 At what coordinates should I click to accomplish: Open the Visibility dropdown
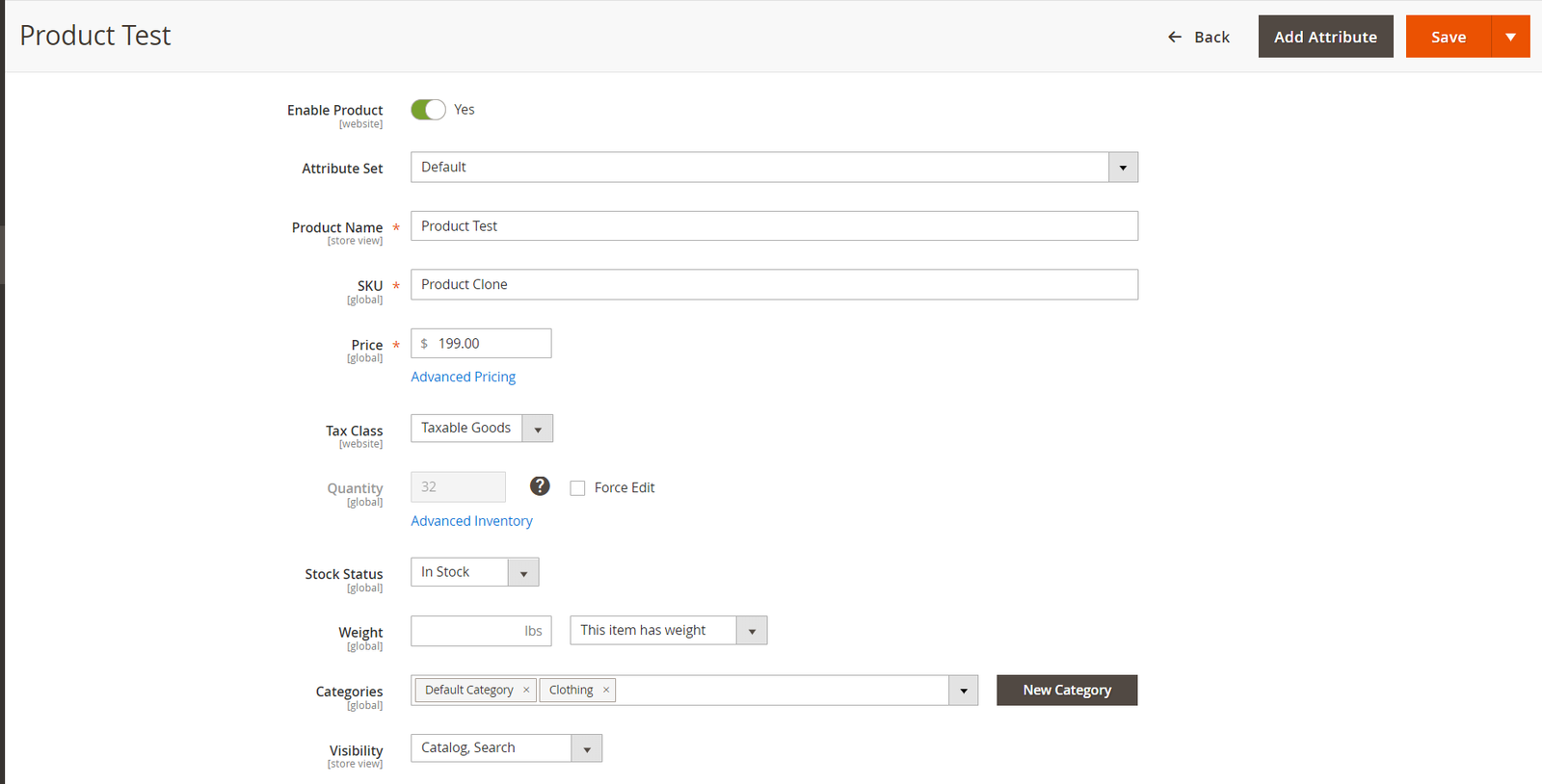(x=506, y=748)
